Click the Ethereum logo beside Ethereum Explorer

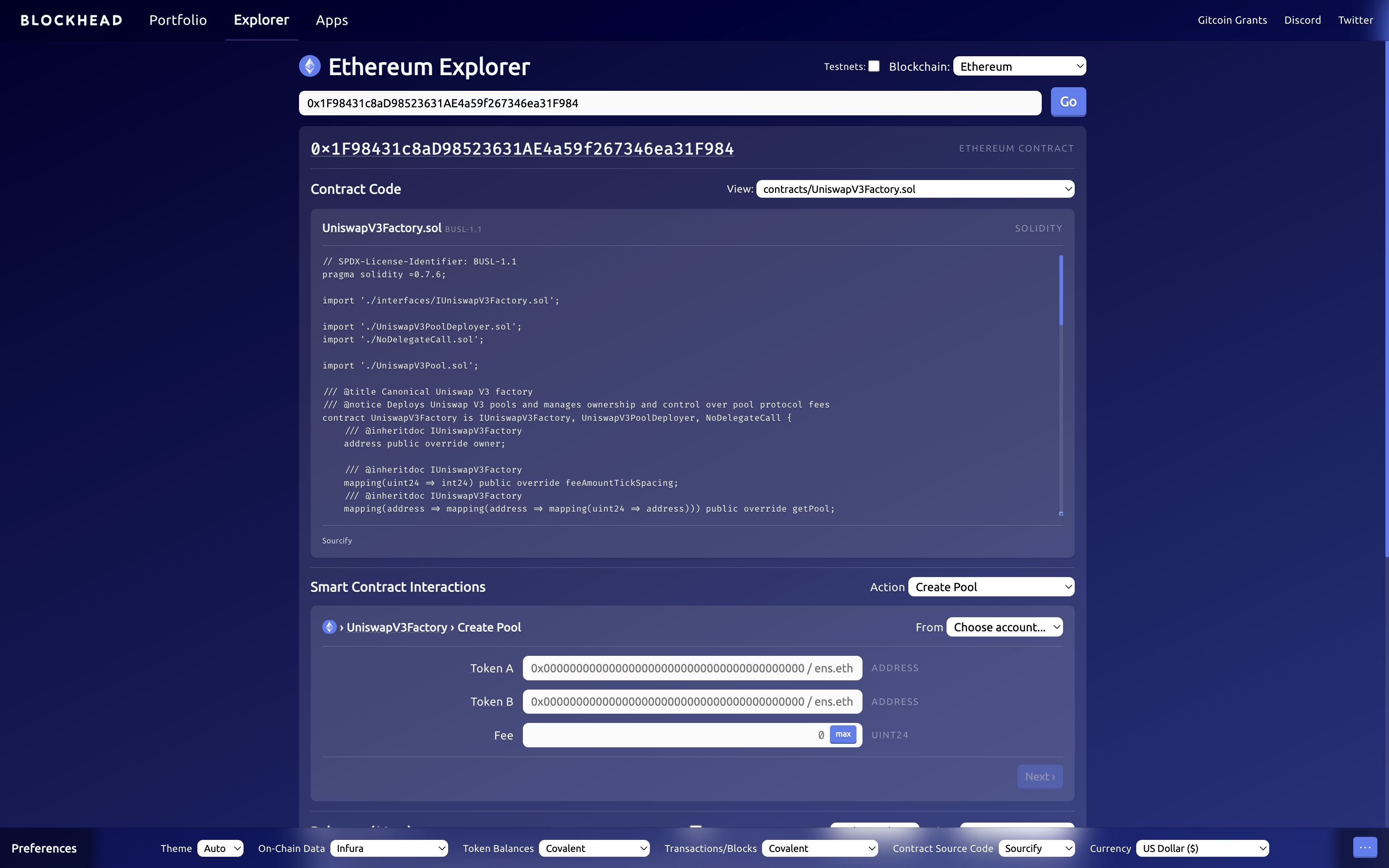click(310, 66)
